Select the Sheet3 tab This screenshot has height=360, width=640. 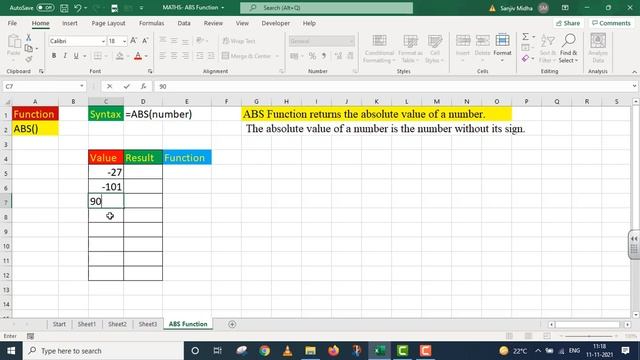click(x=148, y=324)
